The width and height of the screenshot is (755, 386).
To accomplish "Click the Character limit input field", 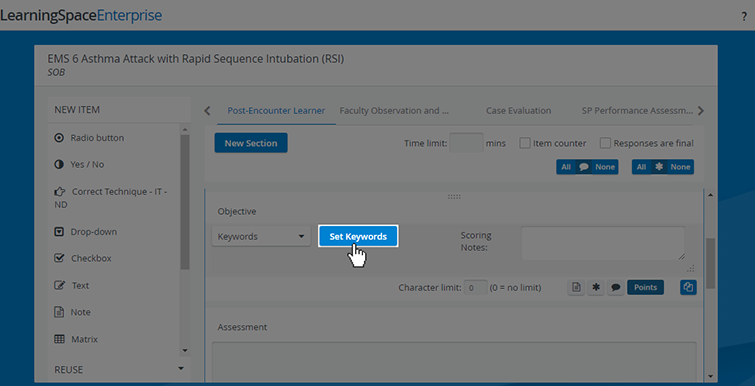I will pyautogui.click(x=476, y=288).
